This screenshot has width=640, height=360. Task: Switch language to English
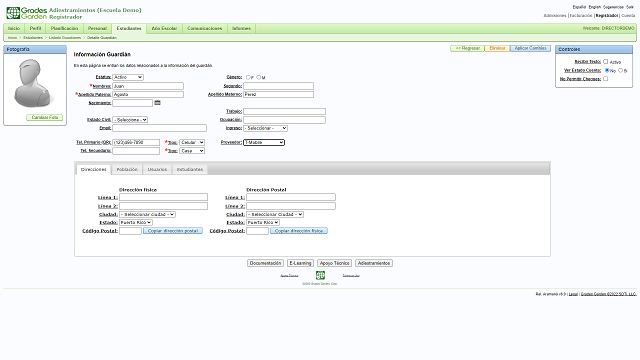[x=595, y=7]
